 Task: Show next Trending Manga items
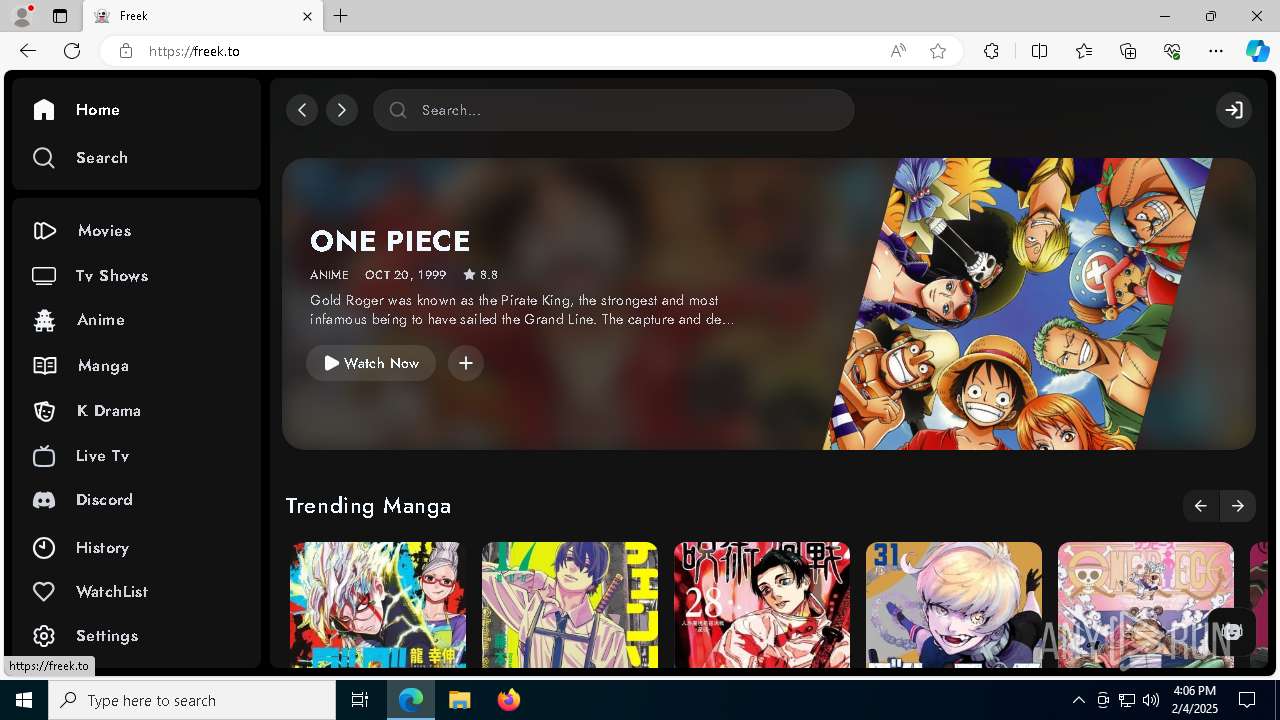click(x=1238, y=506)
